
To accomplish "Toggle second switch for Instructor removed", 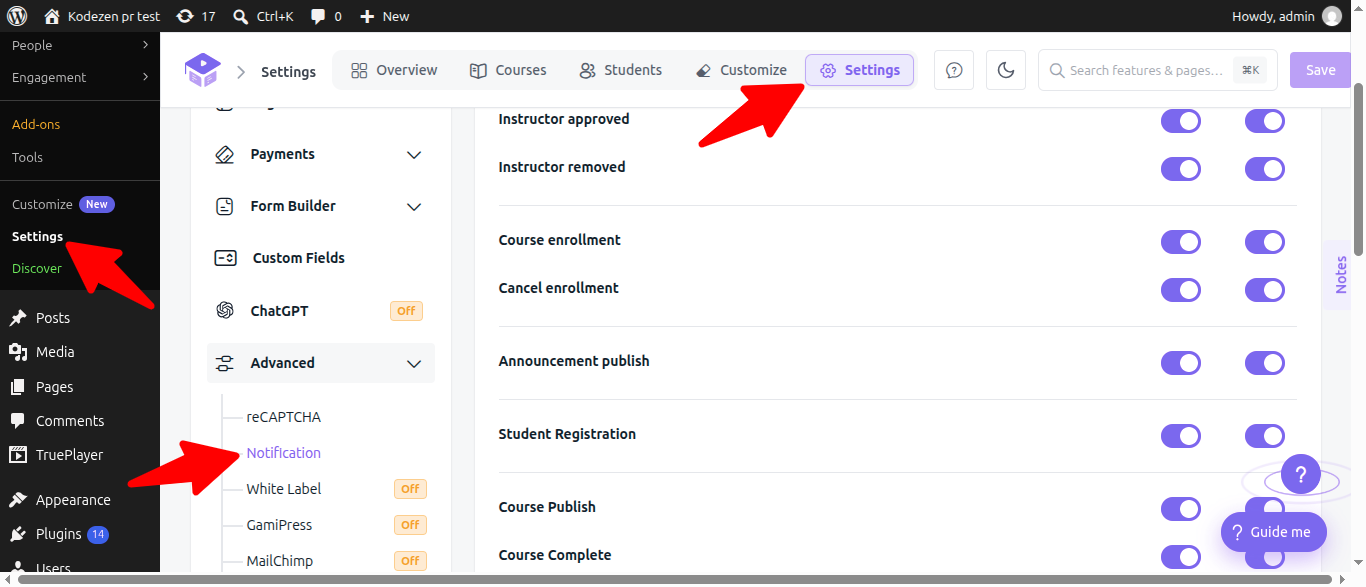I will point(1265,169).
